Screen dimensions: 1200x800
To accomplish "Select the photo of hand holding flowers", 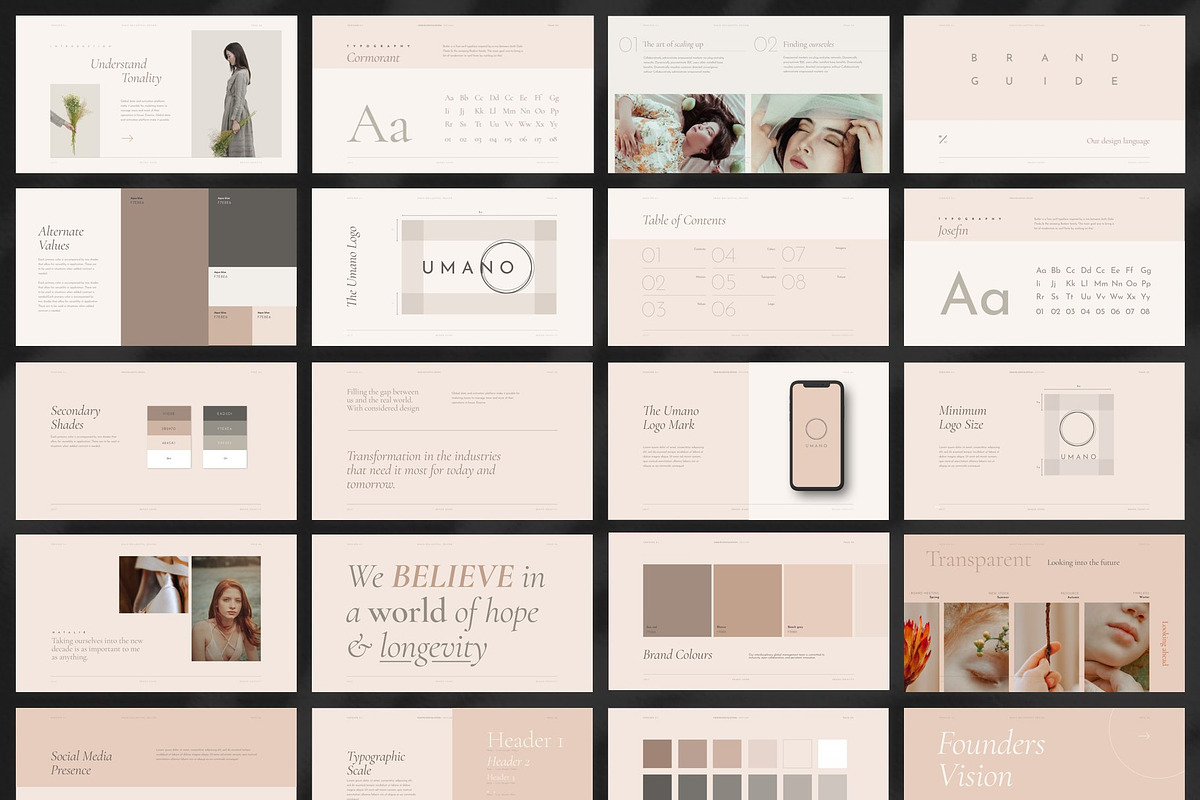I will [x=75, y=120].
